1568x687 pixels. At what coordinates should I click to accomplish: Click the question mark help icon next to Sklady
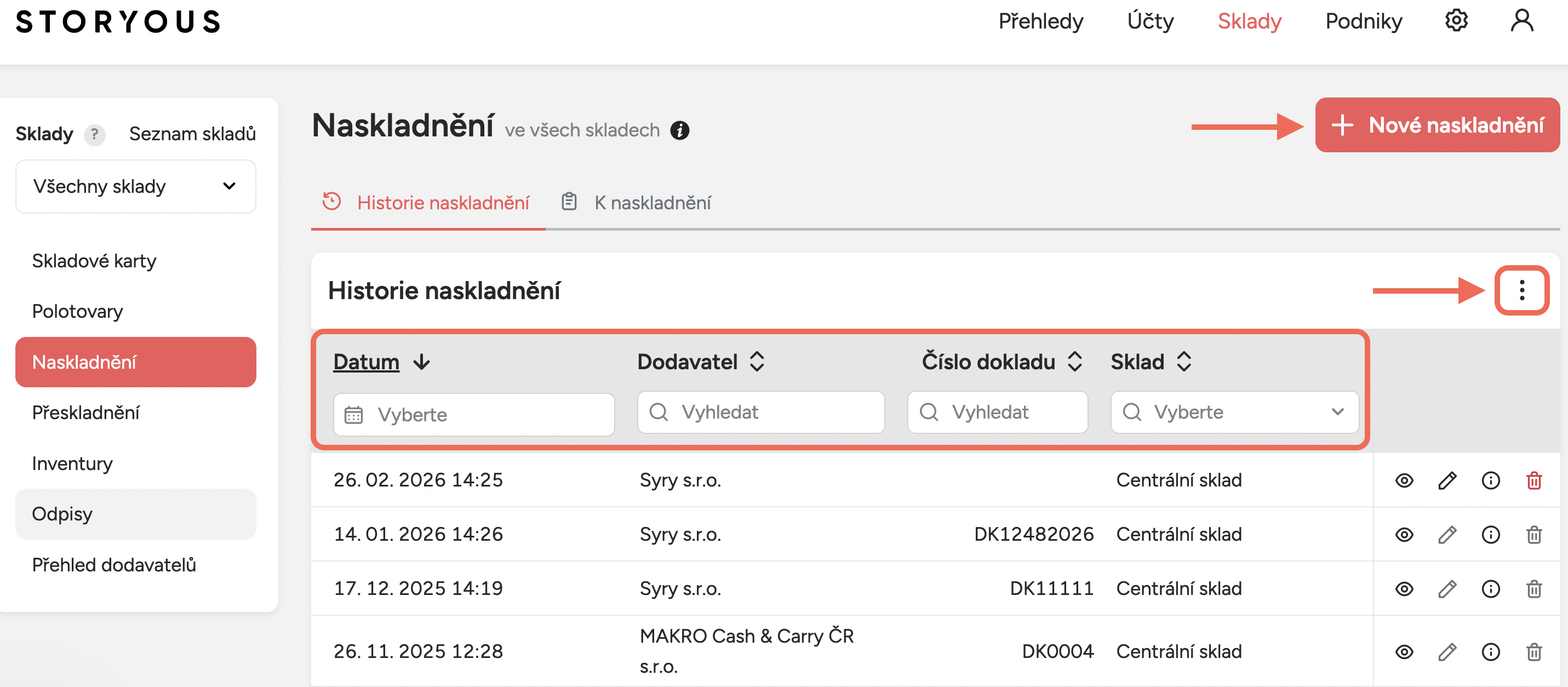(94, 134)
